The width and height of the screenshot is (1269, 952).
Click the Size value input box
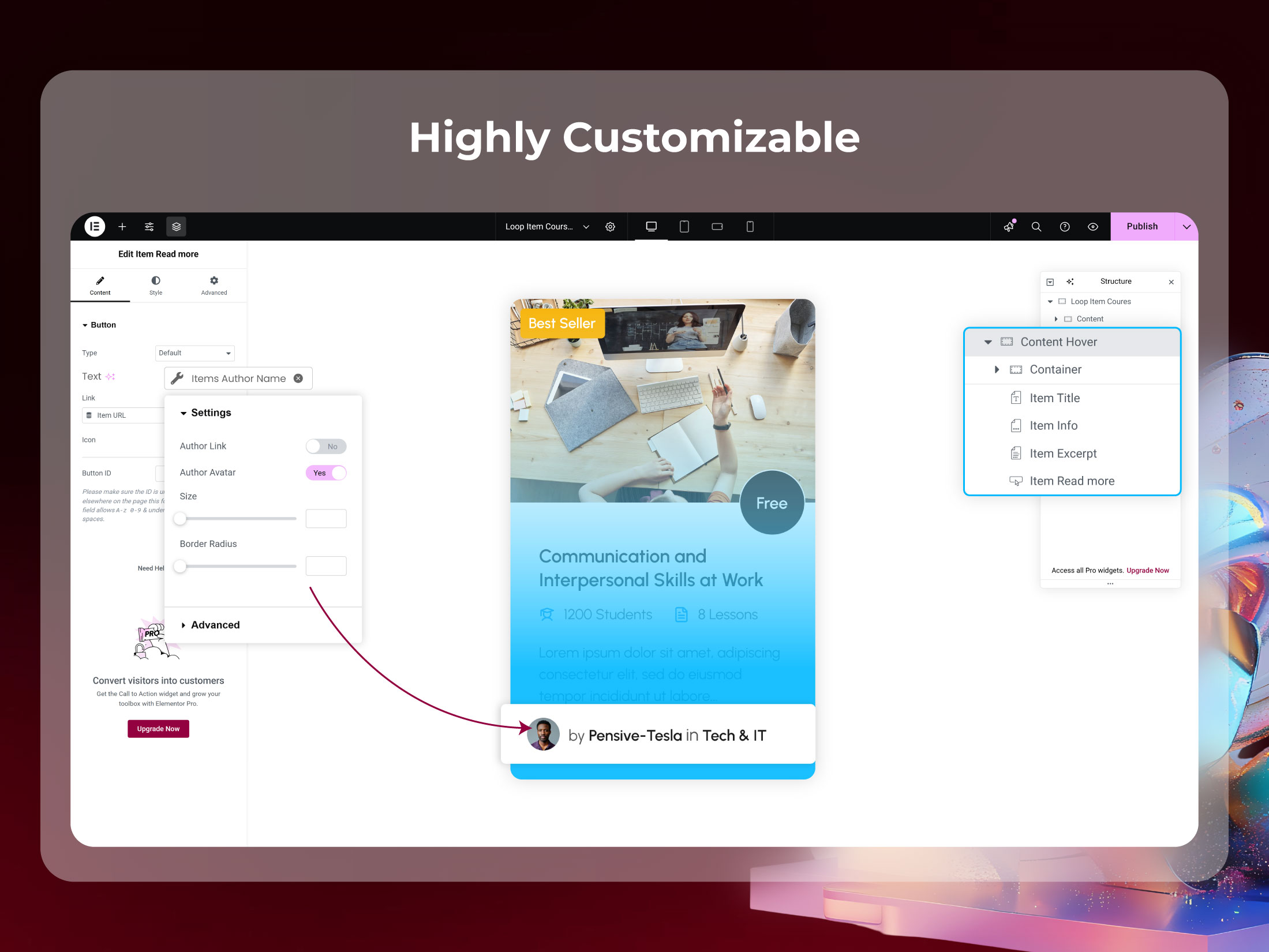pyautogui.click(x=326, y=519)
